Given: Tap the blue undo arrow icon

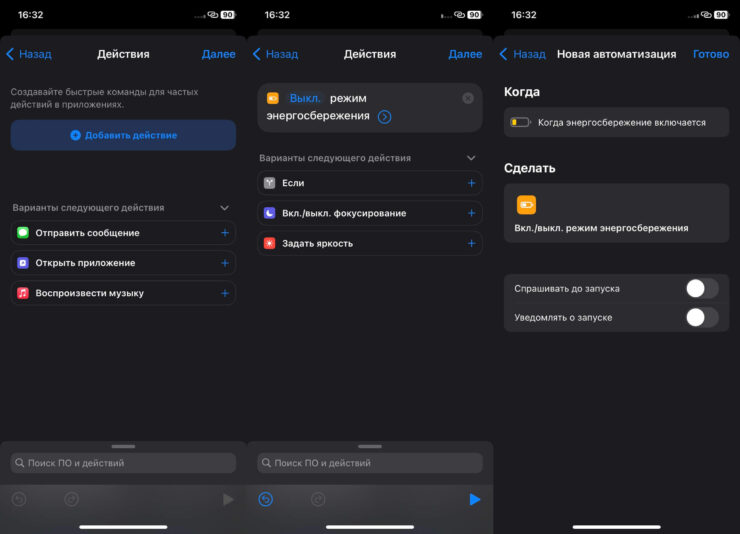Looking at the screenshot, I should point(265,499).
